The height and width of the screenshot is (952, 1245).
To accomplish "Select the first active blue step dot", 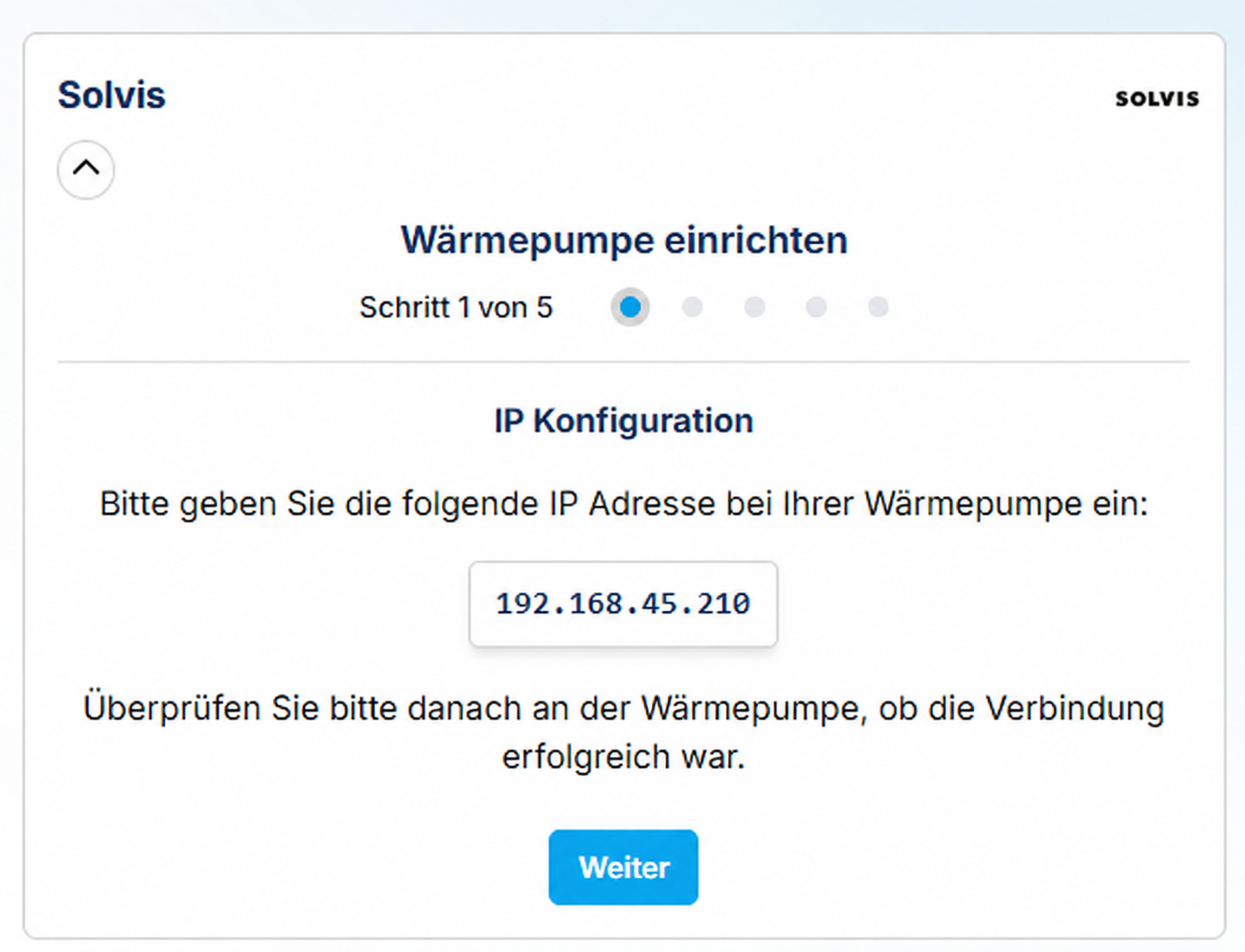I will pos(630,307).
